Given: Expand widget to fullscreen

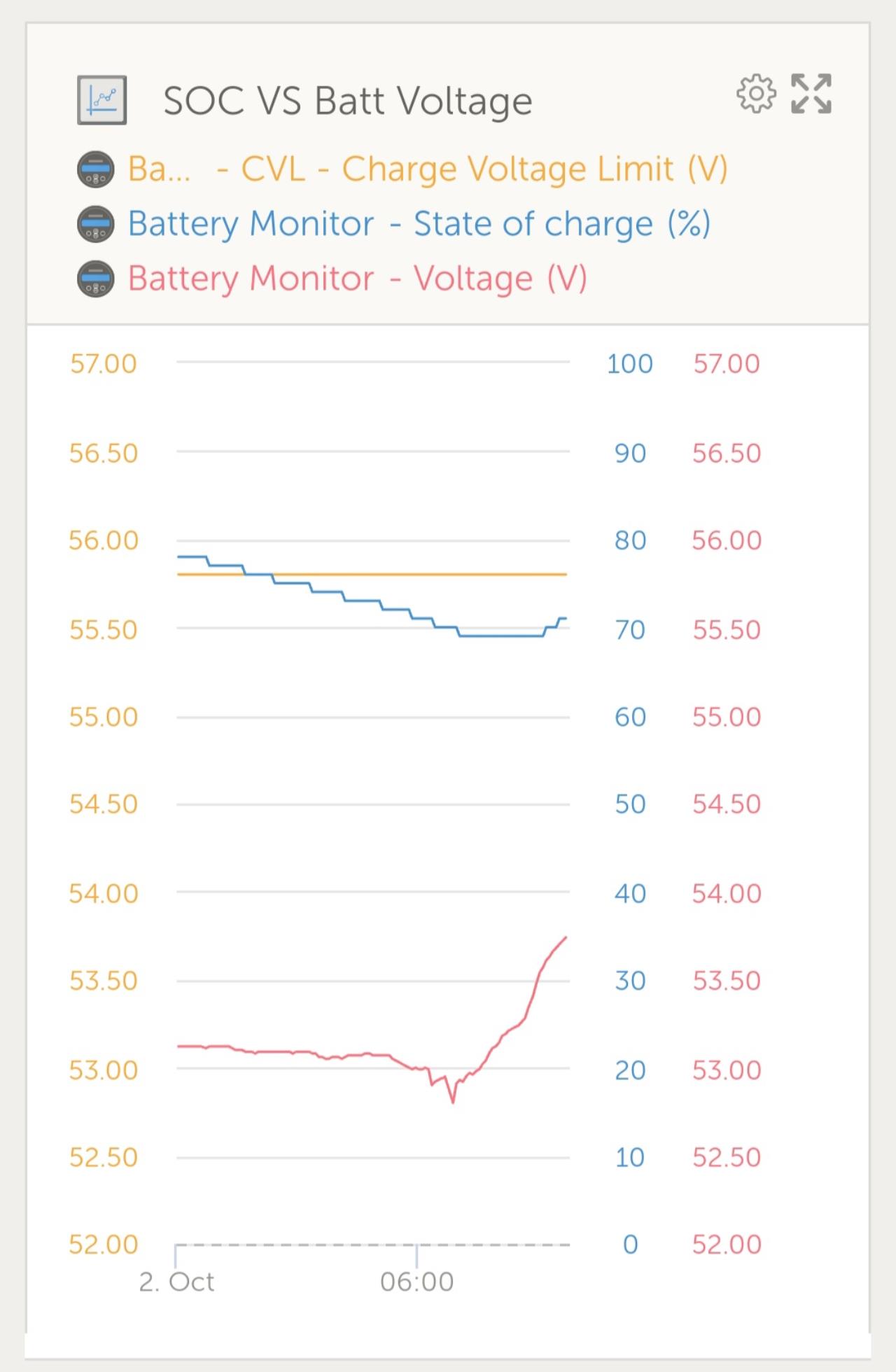Looking at the screenshot, I should click(811, 94).
